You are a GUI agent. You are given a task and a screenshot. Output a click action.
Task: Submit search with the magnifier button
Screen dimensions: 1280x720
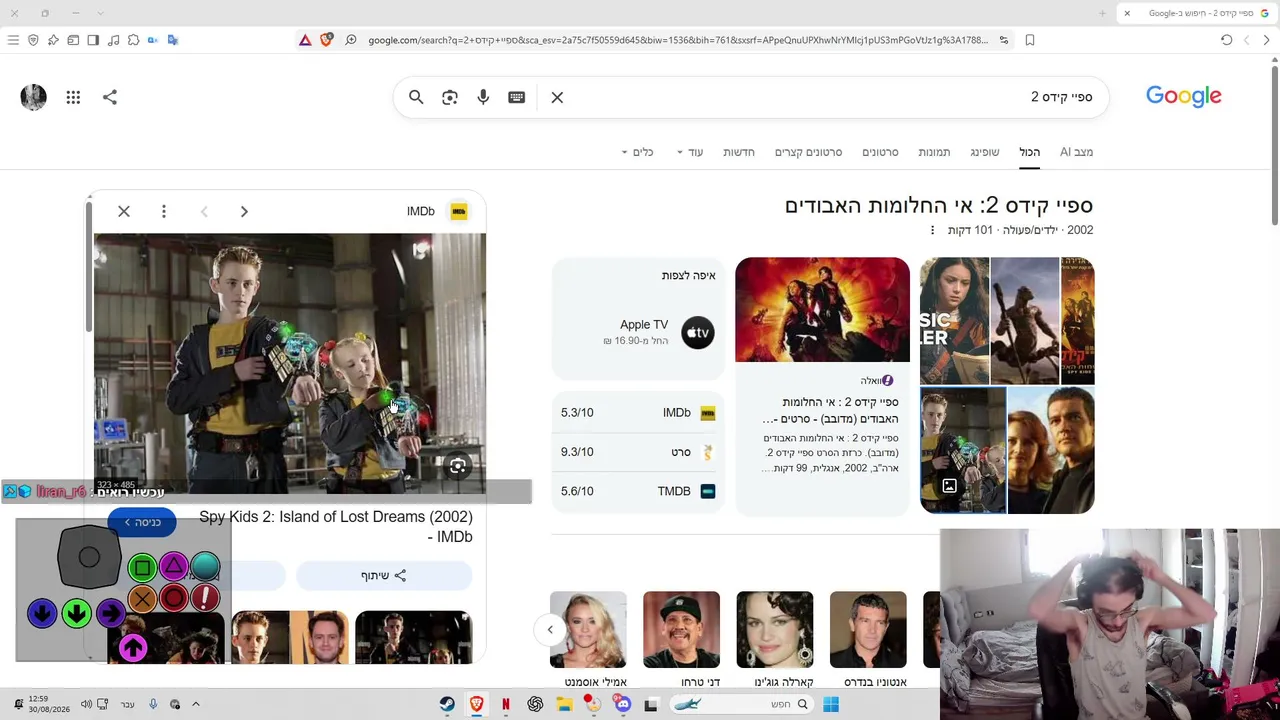416,97
